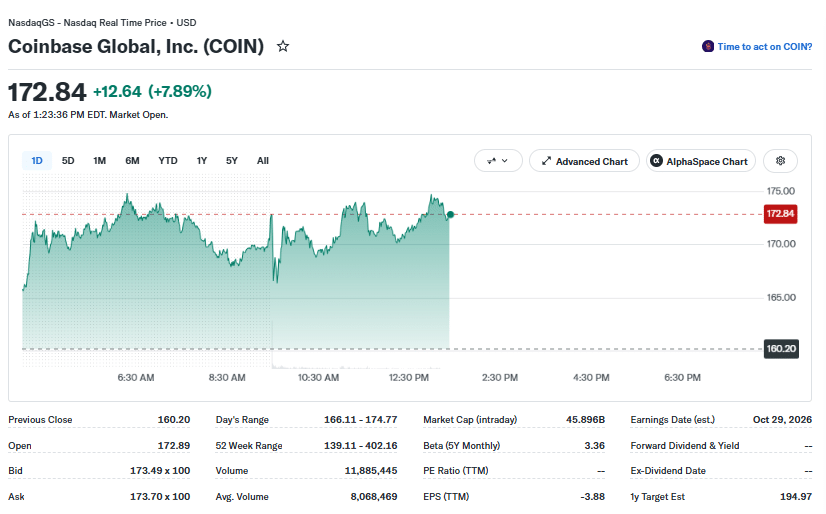This screenshot has height=514, width=826.
Task: Open the Advanced Chart
Action: pyautogui.click(x=584, y=161)
